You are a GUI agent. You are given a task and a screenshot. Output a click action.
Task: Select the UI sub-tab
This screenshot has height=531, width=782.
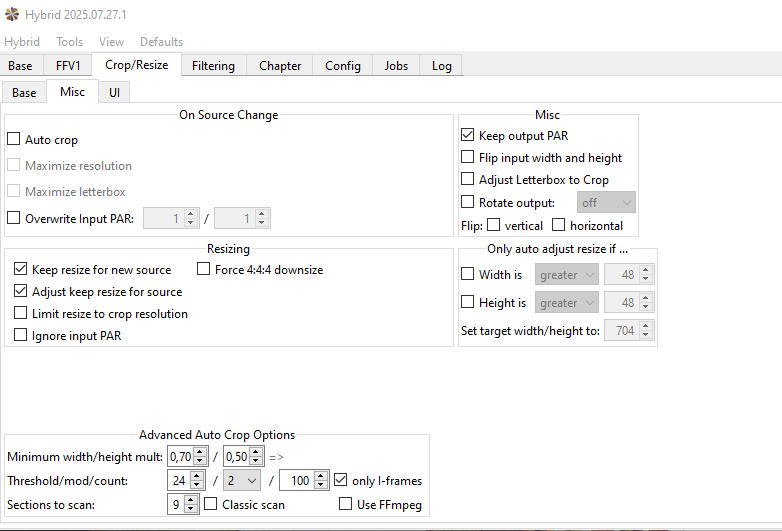(x=114, y=92)
